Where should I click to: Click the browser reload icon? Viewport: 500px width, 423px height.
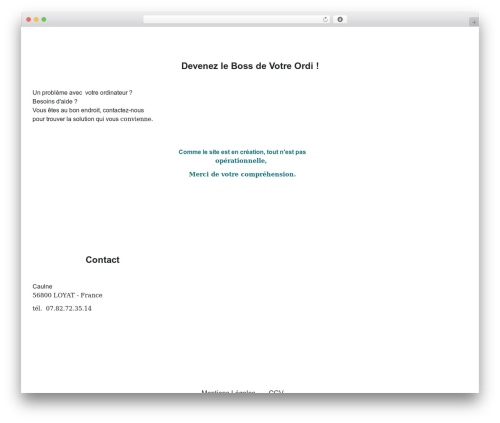325,19
